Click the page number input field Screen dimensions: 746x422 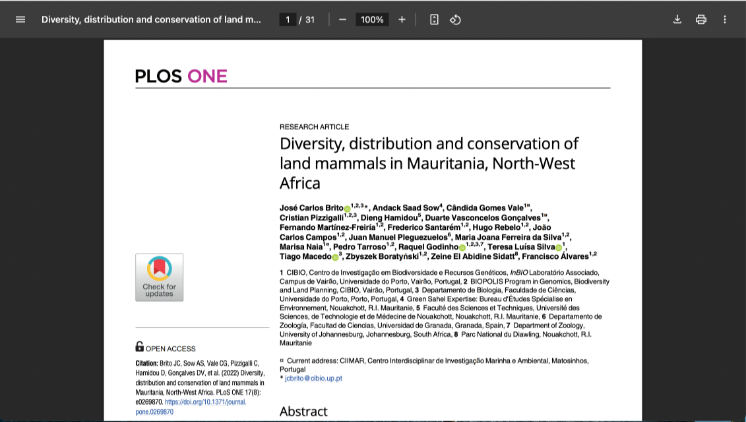[x=287, y=19]
